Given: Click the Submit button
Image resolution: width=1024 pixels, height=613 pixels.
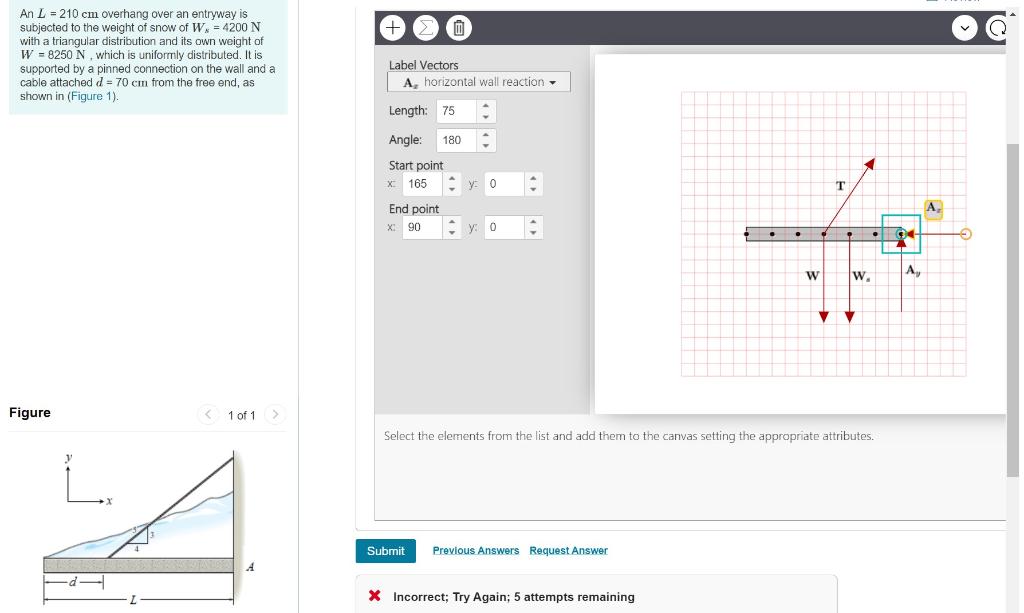Looking at the screenshot, I should point(386,551).
